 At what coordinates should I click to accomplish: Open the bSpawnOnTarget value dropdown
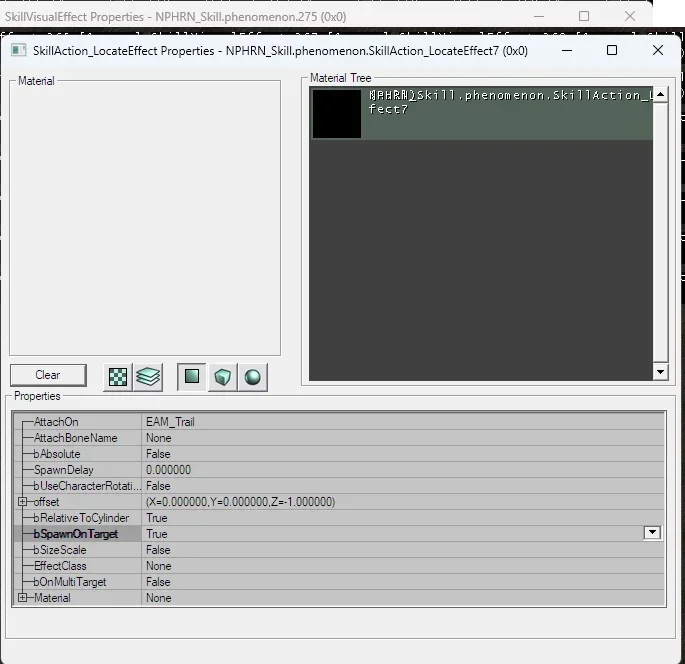(x=652, y=533)
